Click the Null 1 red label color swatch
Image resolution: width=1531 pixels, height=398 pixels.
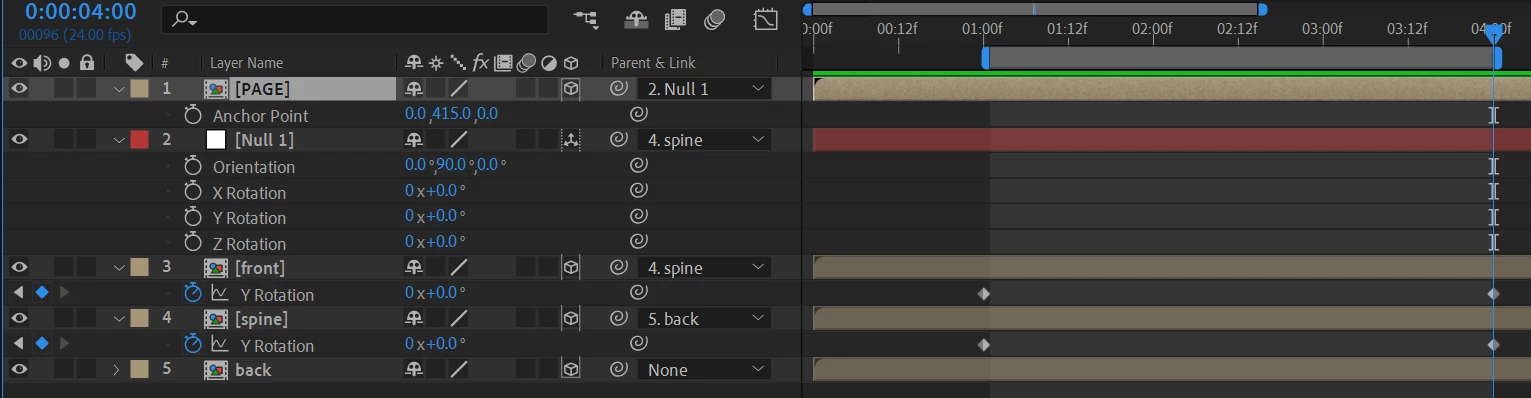(139, 140)
